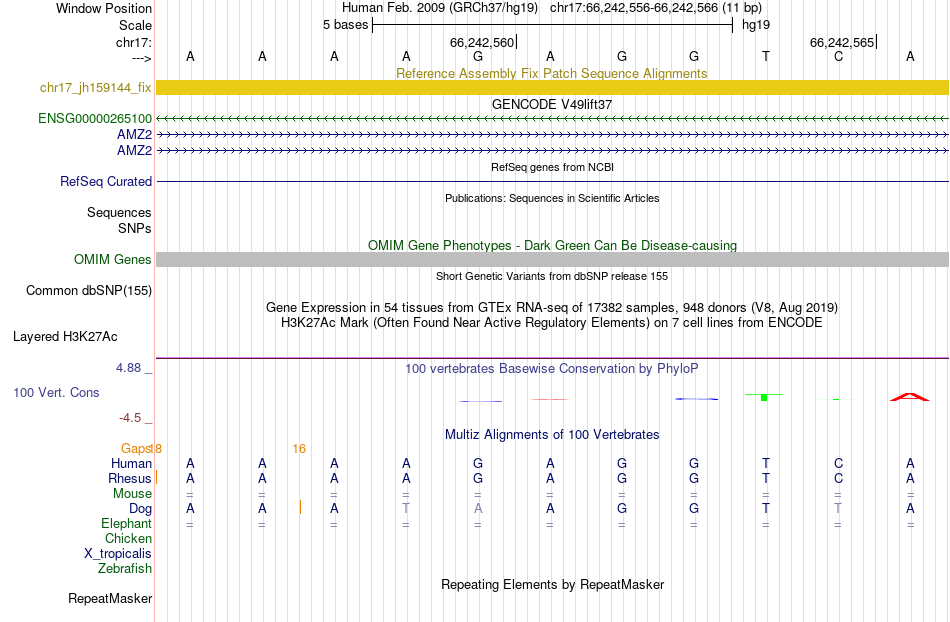
Task: Click the chr17:66,242,556-66,242,566 (11 bp) position text
Action: click(x=656, y=8)
